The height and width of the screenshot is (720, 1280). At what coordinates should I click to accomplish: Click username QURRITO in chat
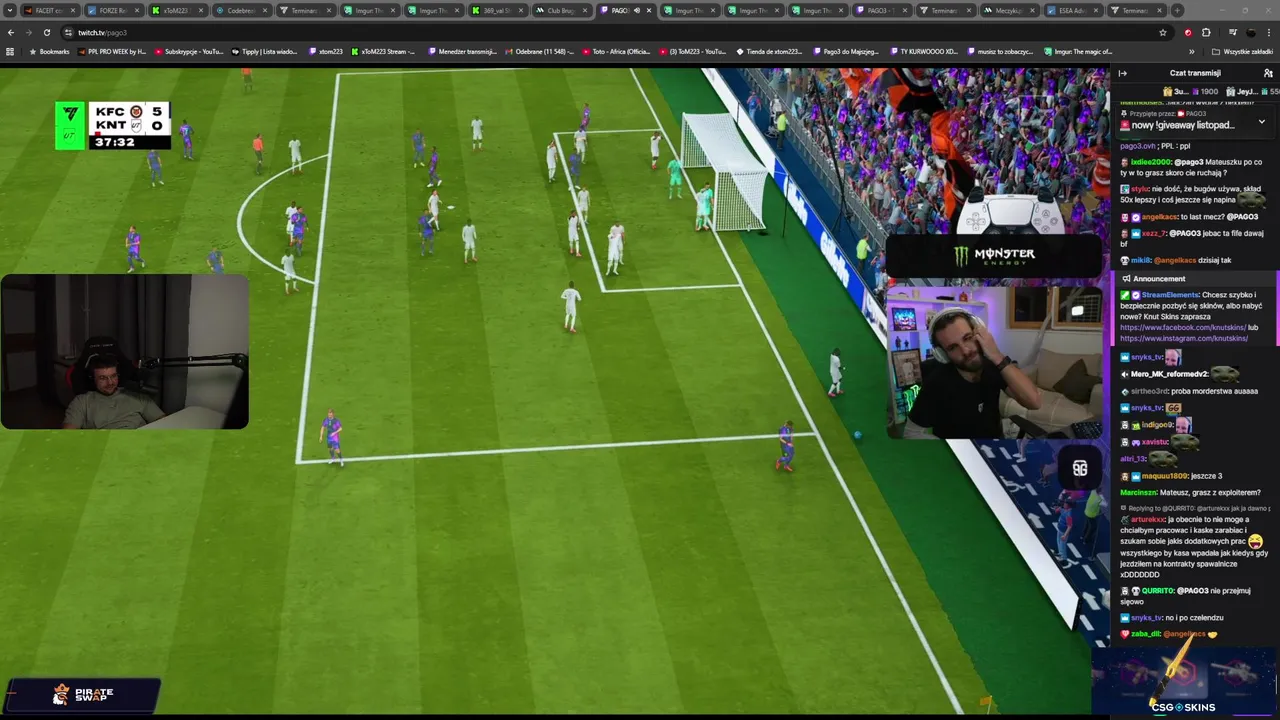pos(1157,591)
